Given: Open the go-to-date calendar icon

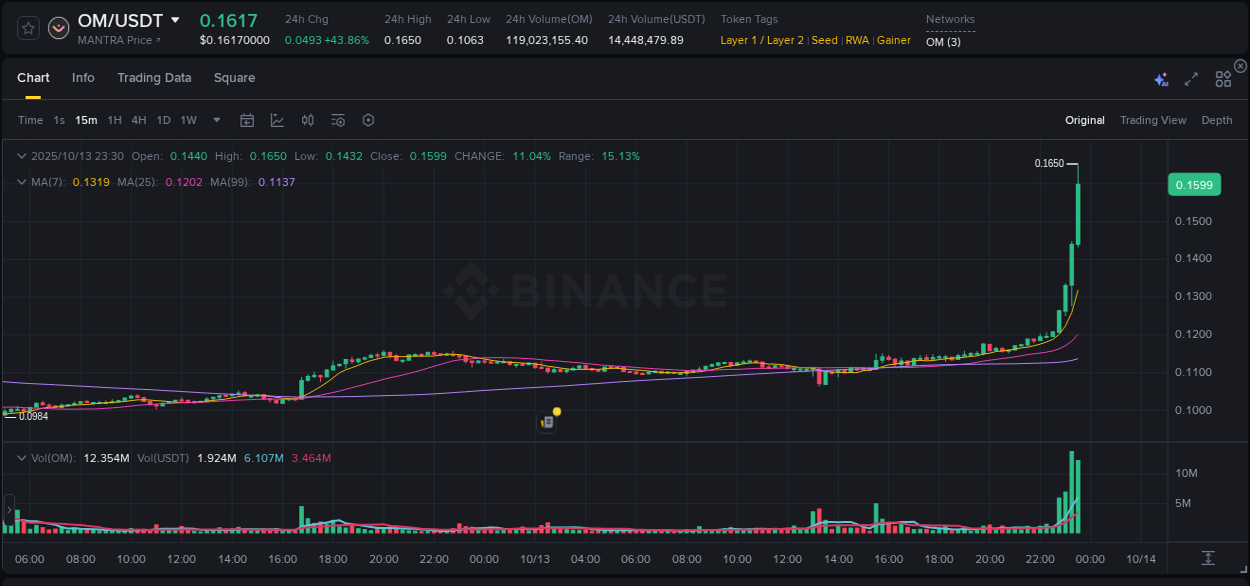Looking at the screenshot, I should [247, 120].
